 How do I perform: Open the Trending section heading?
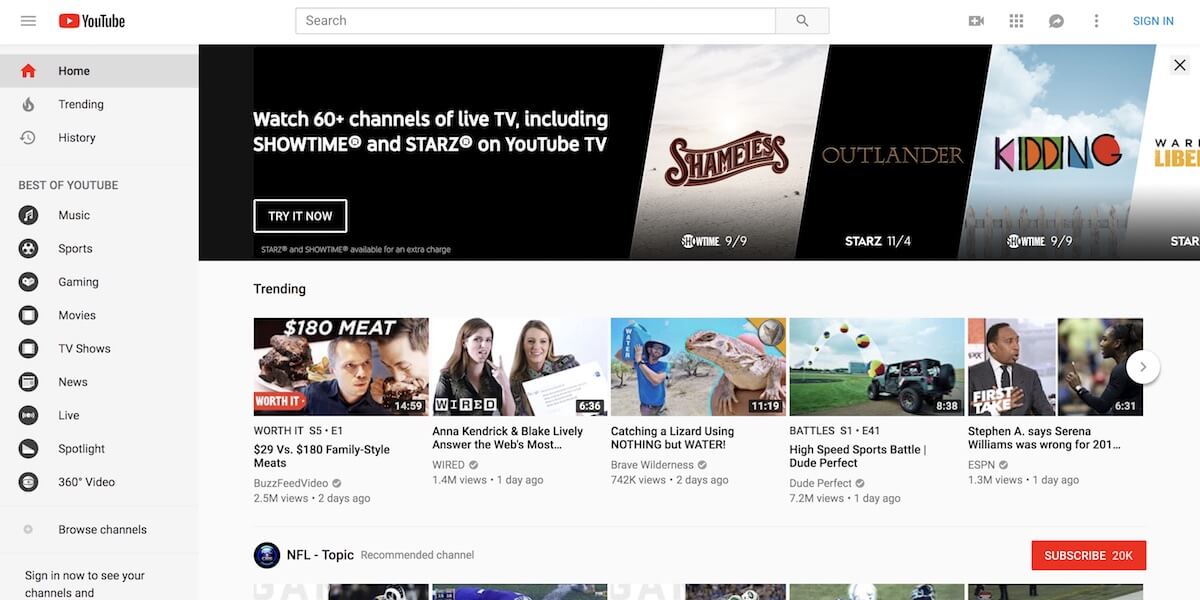tap(280, 289)
